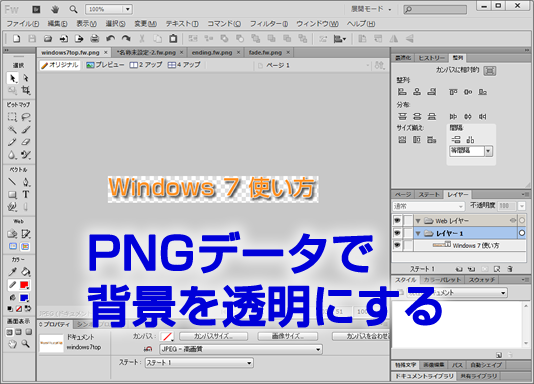The height and width of the screenshot is (384, 534).
Task: Select the Marquee tool
Action: point(12,117)
